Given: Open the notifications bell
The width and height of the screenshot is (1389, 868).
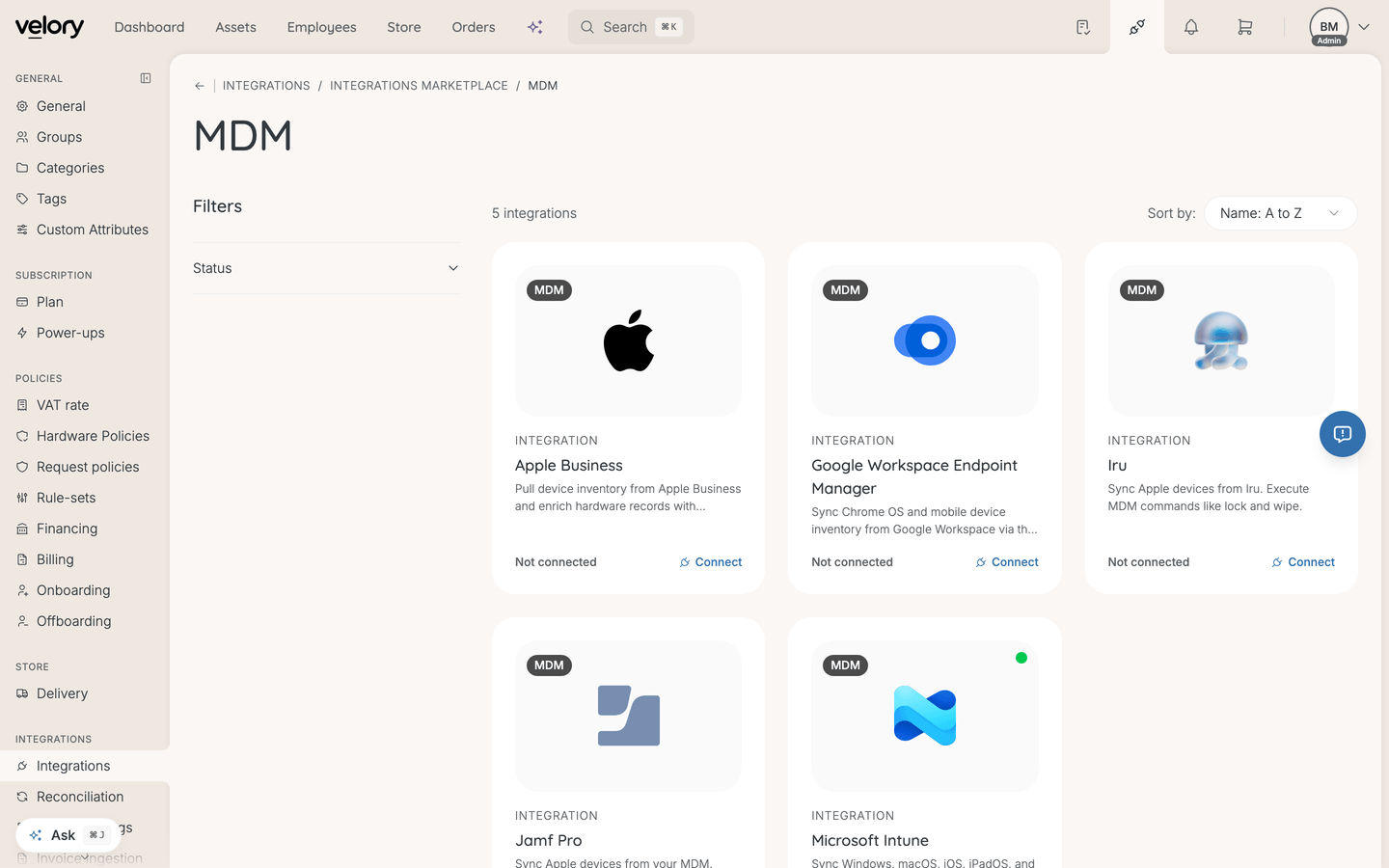Looking at the screenshot, I should click(x=1191, y=27).
